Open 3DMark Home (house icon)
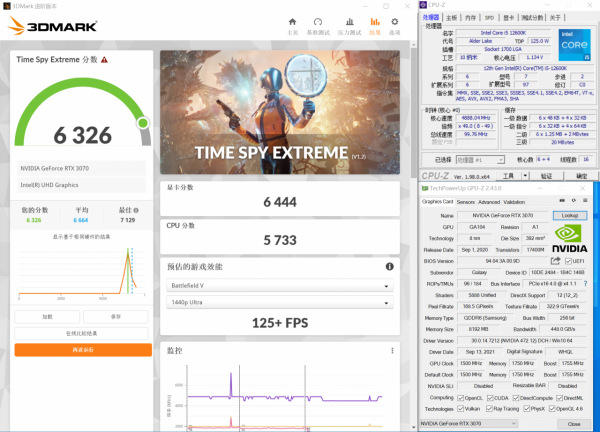The width and height of the screenshot is (600, 432). pos(292,22)
